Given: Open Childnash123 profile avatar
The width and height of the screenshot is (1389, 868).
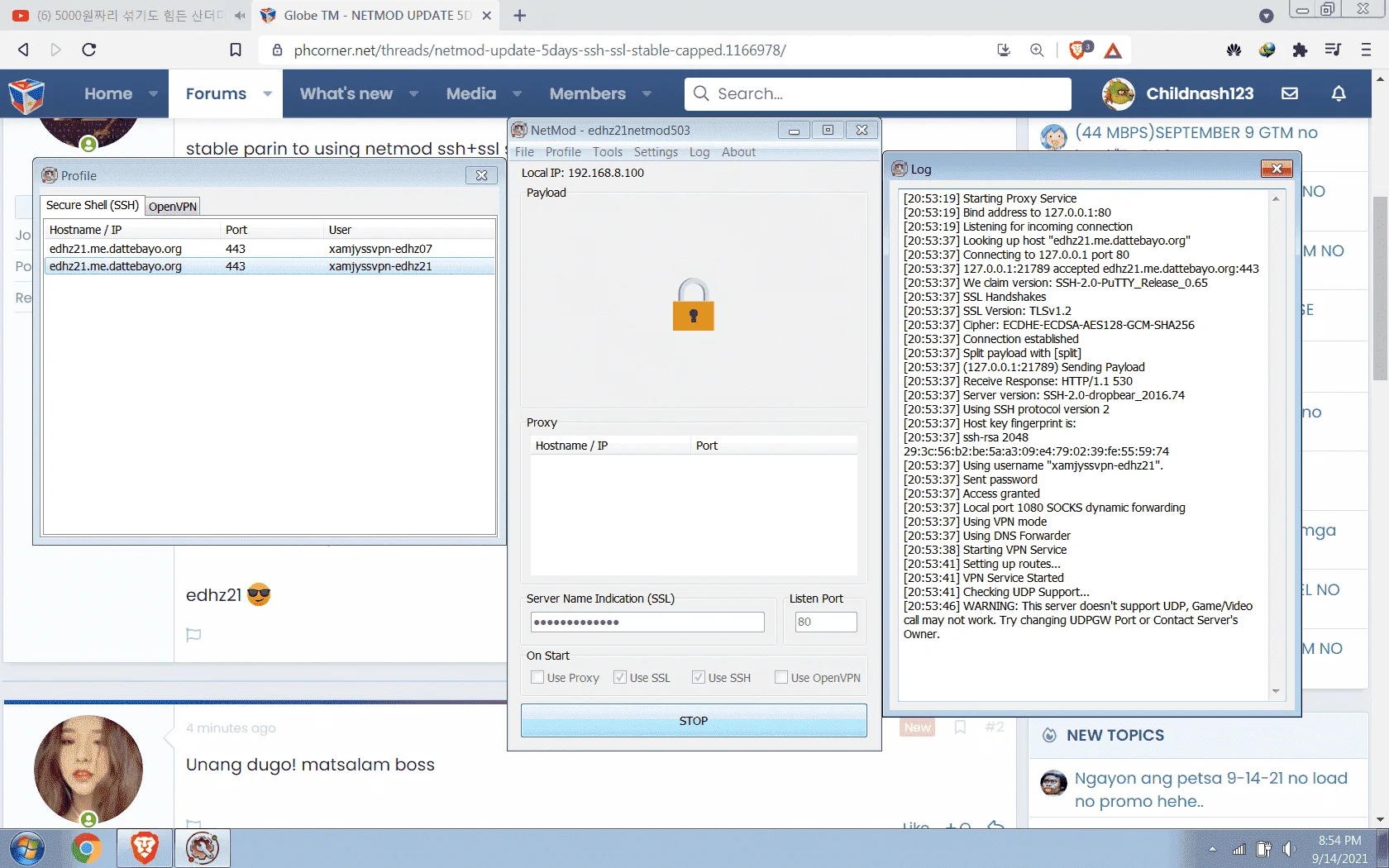Looking at the screenshot, I should (x=1119, y=93).
